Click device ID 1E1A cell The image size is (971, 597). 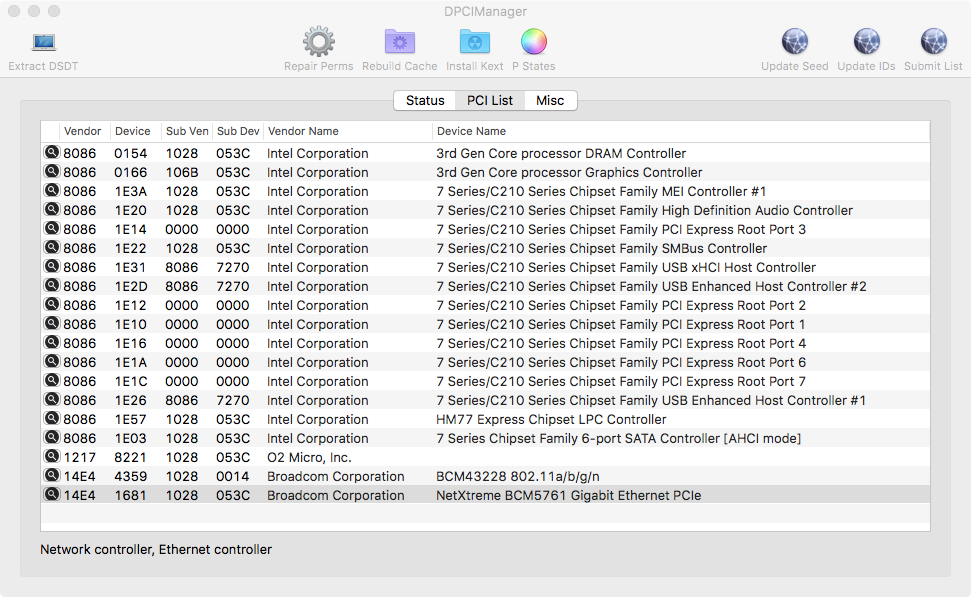point(131,362)
